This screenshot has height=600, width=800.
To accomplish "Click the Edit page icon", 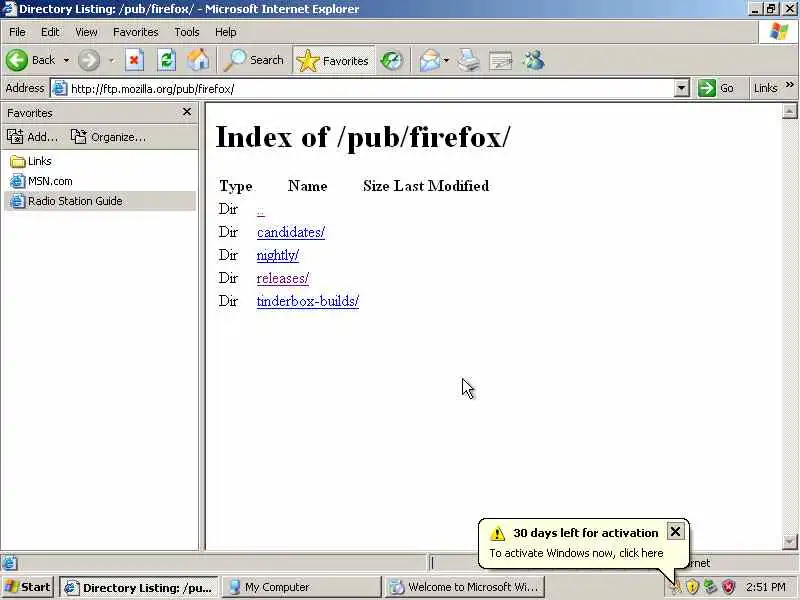I will coord(500,61).
